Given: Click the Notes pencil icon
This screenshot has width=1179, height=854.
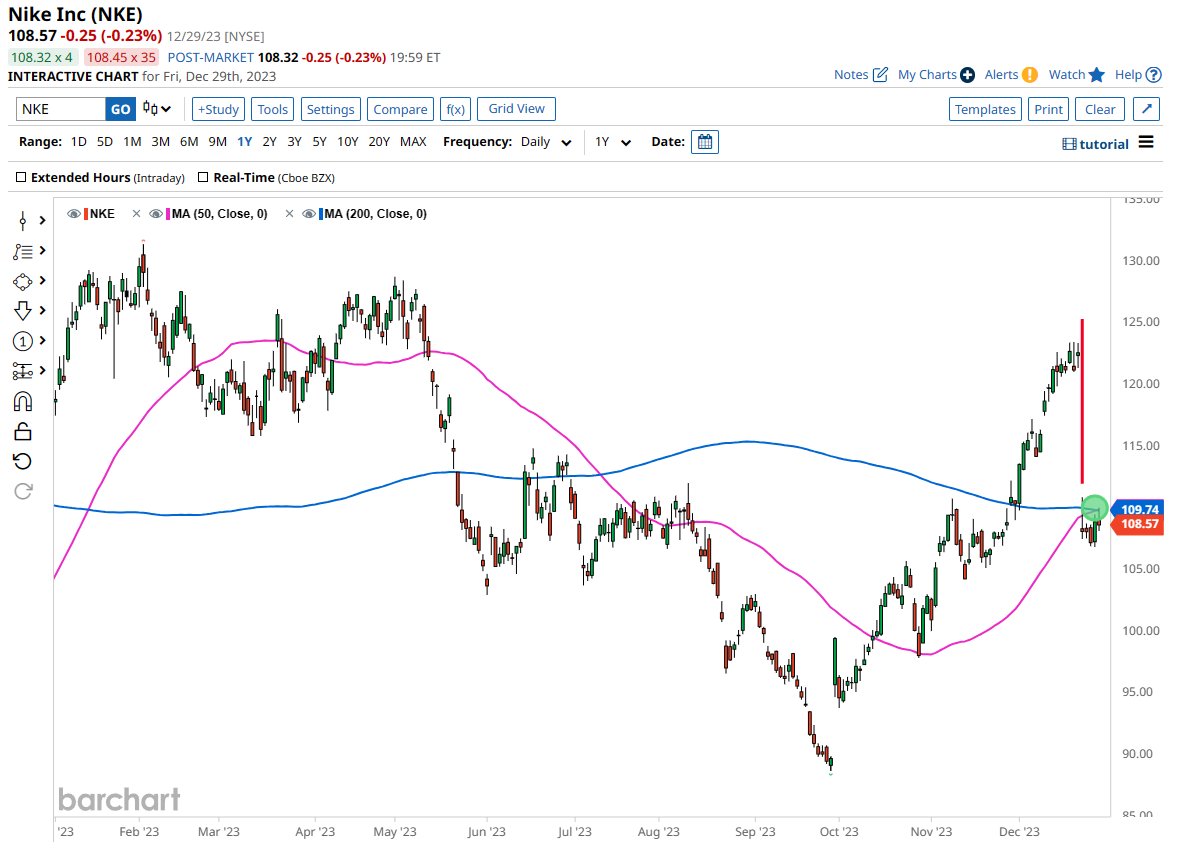Looking at the screenshot, I should [880, 74].
